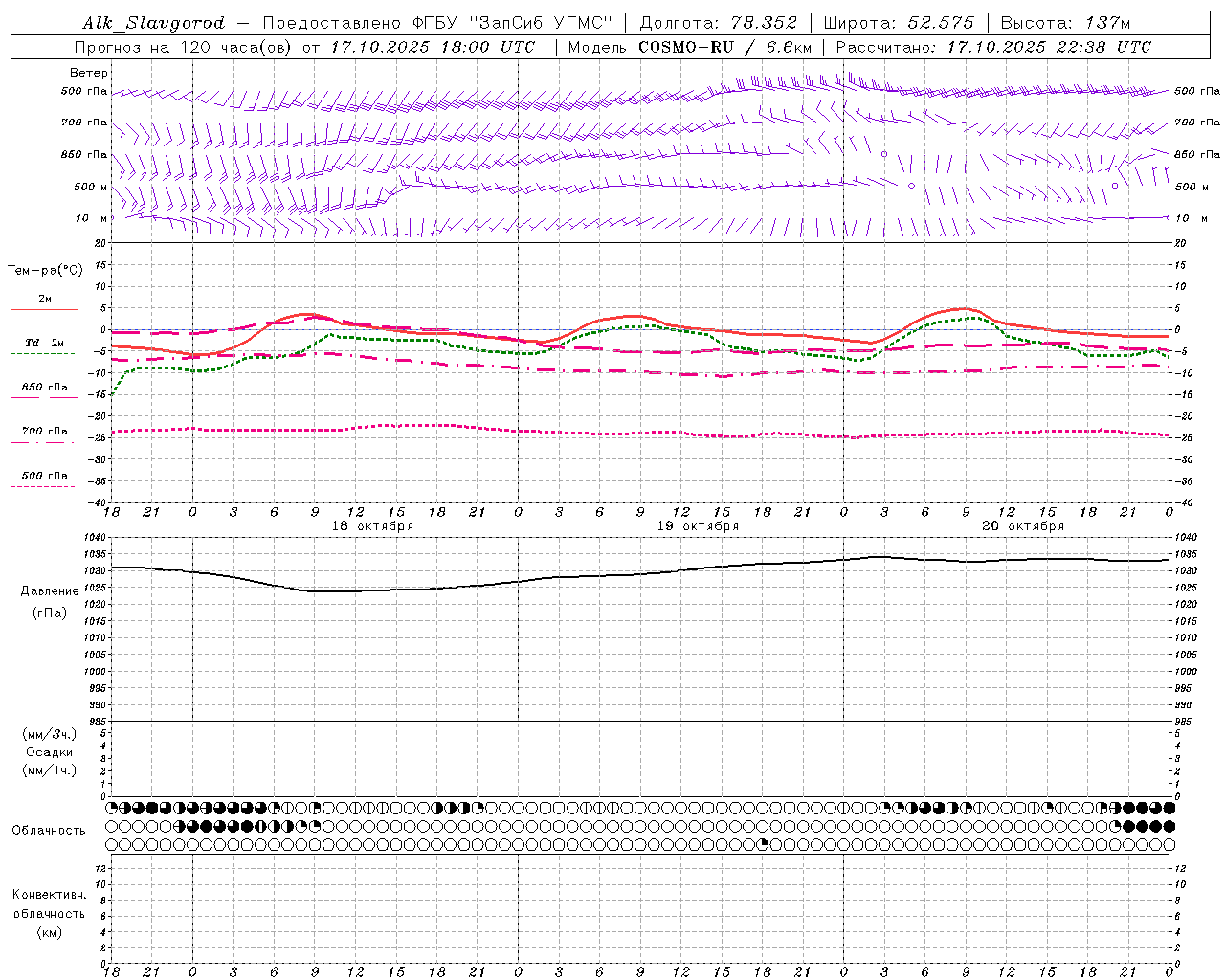
Task: Click the forecast start time 17.10.2025 18:00 UTC
Action: point(433,47)
